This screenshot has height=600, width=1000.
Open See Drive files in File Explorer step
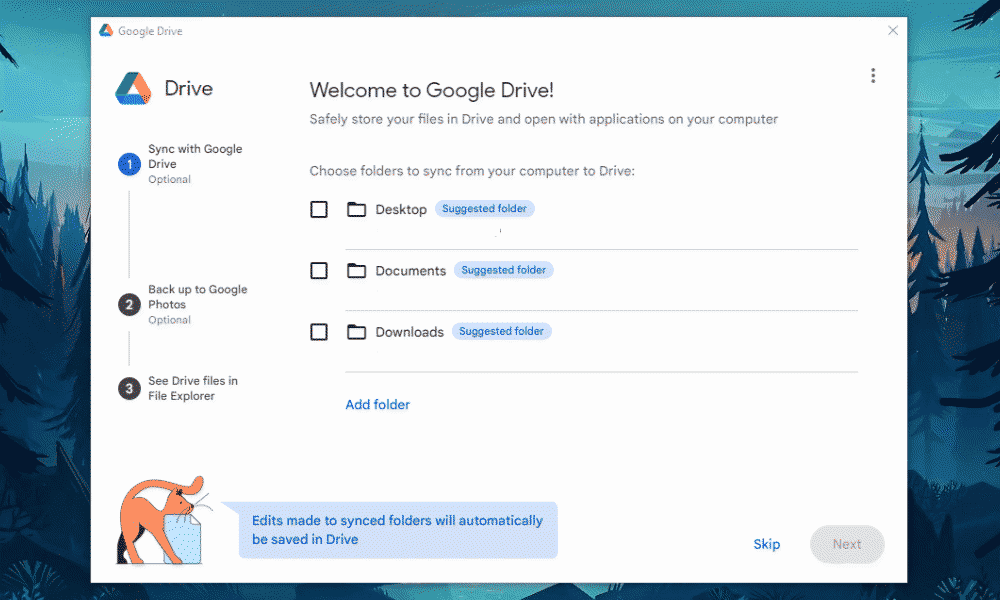point(193,388)
